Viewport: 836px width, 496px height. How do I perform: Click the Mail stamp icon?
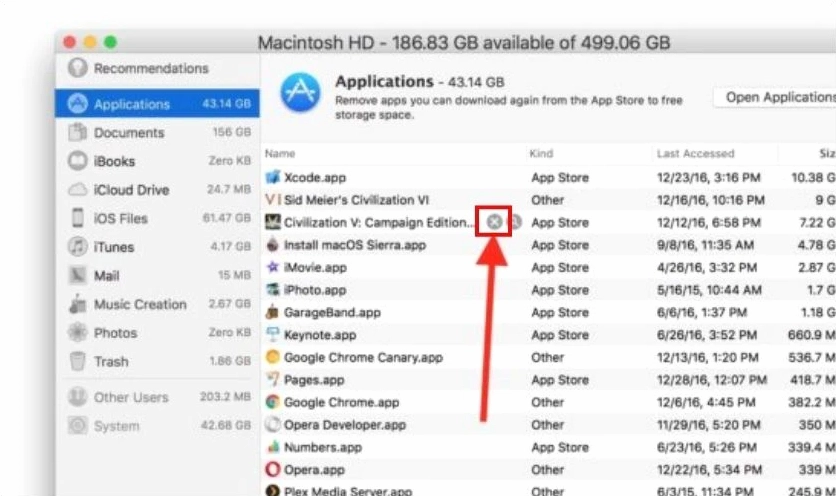(77, 275)
